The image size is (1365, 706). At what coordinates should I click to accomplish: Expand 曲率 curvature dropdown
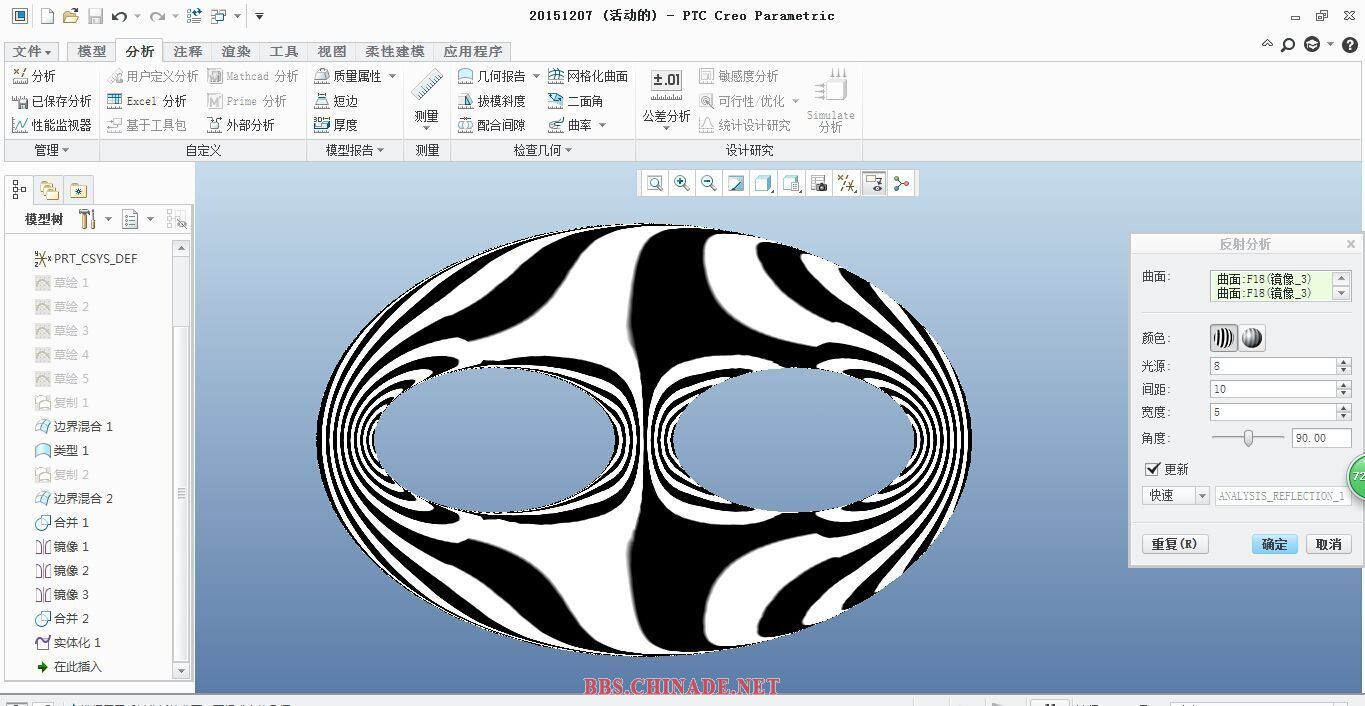point(603,125)
